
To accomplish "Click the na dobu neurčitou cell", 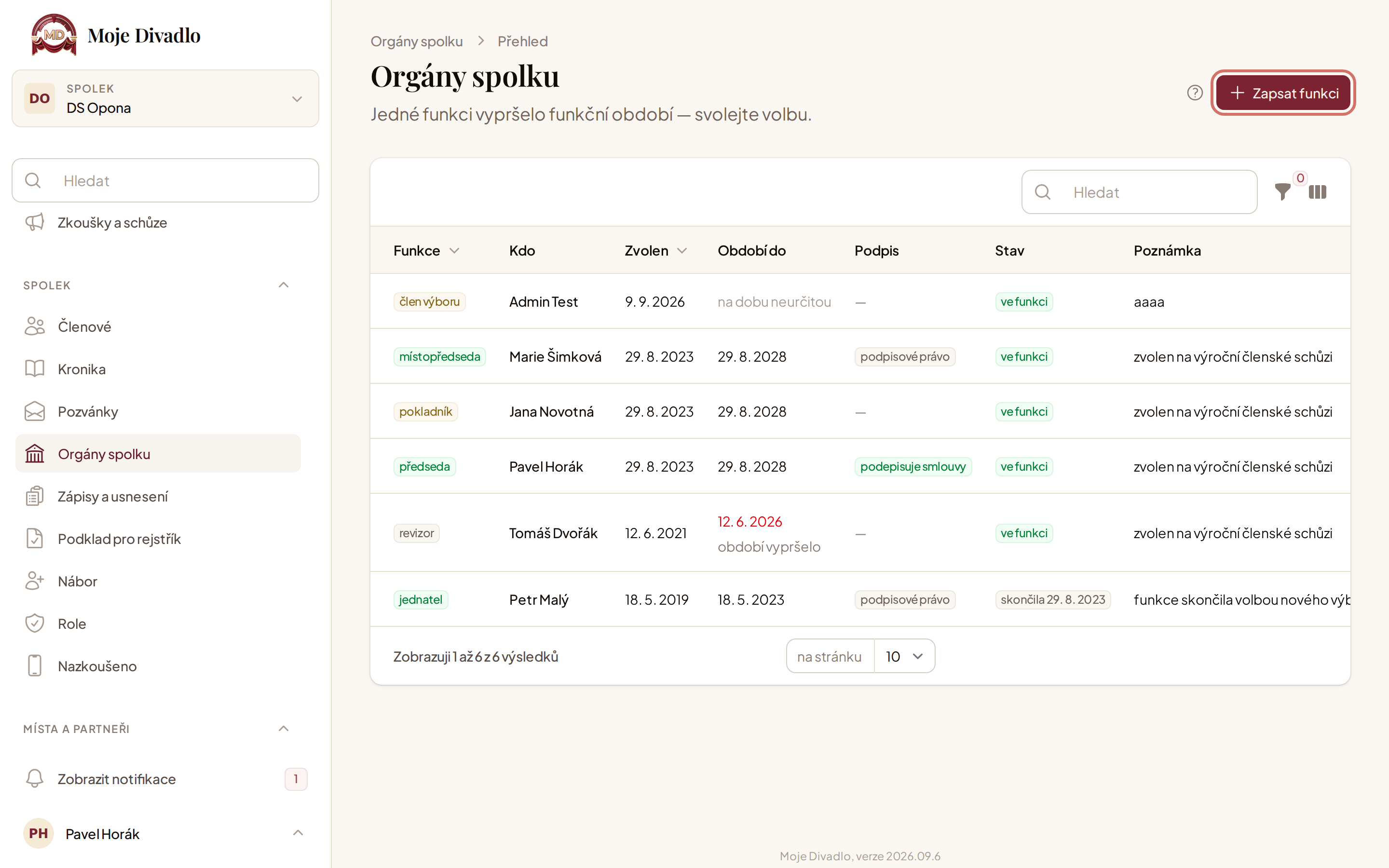I will [x=774, y=301].
